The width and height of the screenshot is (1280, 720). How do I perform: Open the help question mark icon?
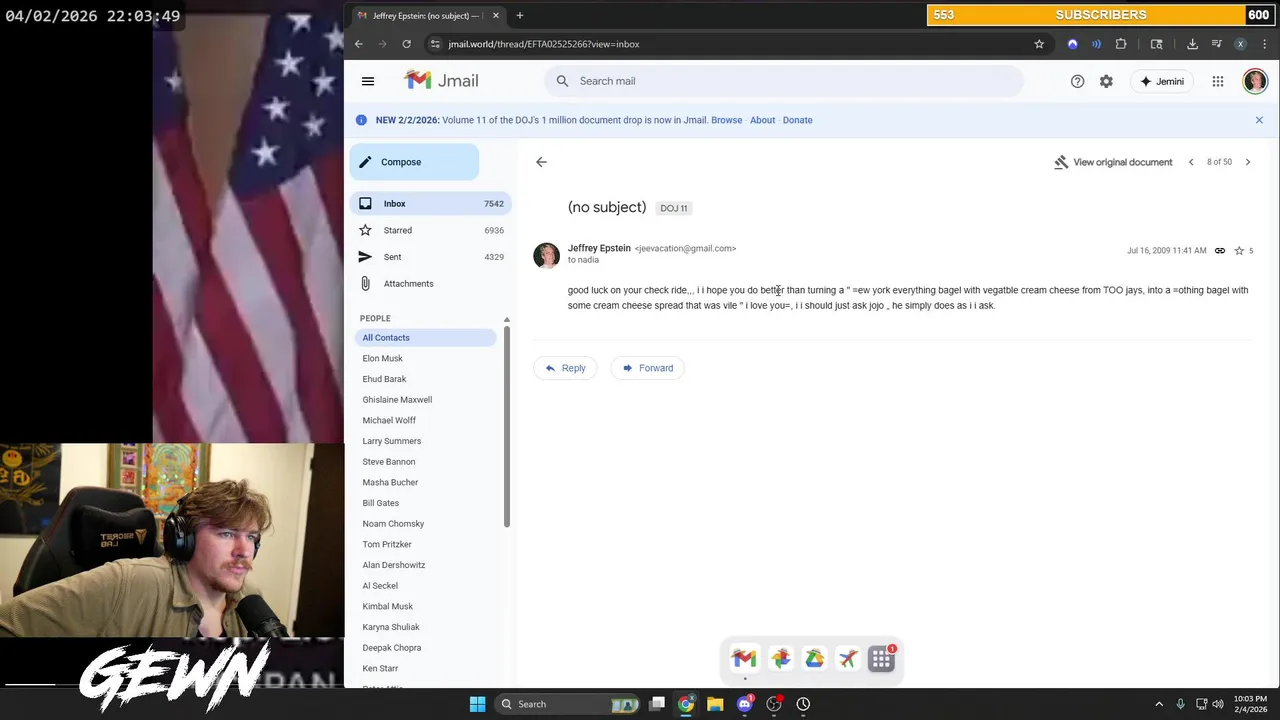point(1077,81)
